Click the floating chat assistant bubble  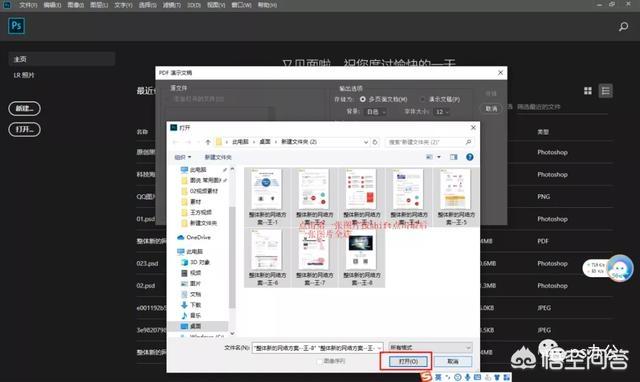(x=620, y=268)
